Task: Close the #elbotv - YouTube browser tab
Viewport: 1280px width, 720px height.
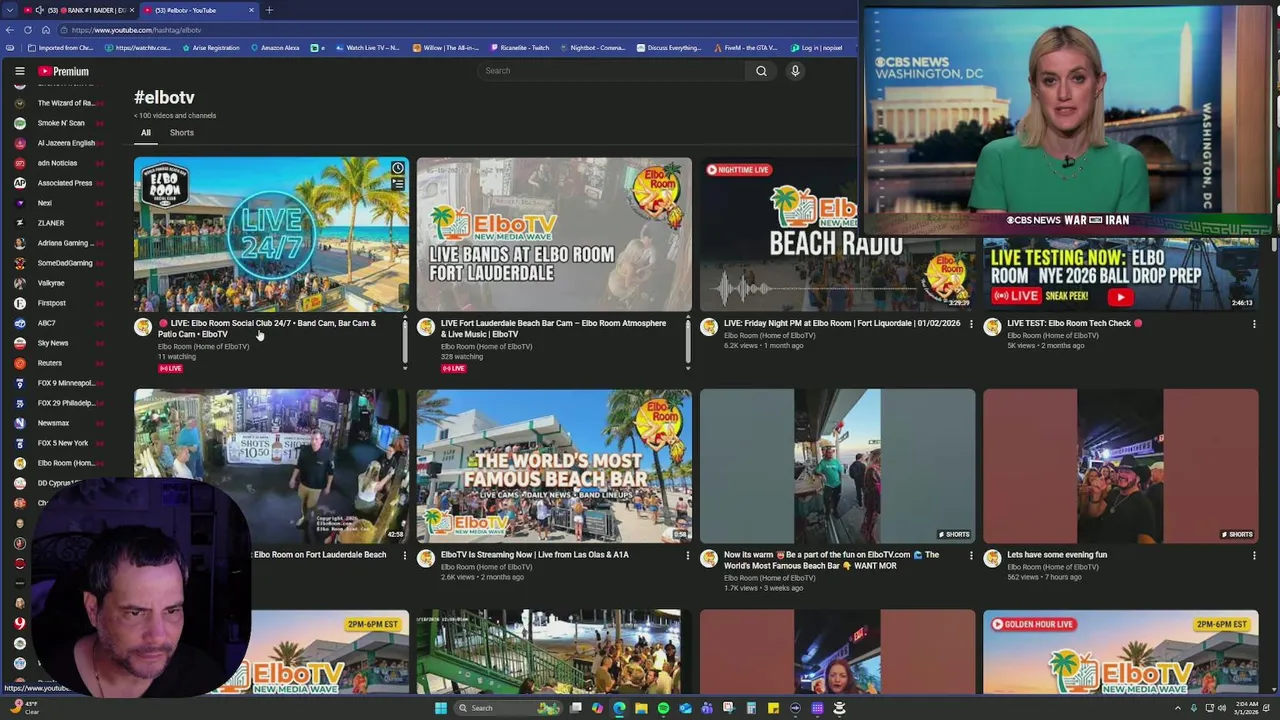Action: [251, 10]
